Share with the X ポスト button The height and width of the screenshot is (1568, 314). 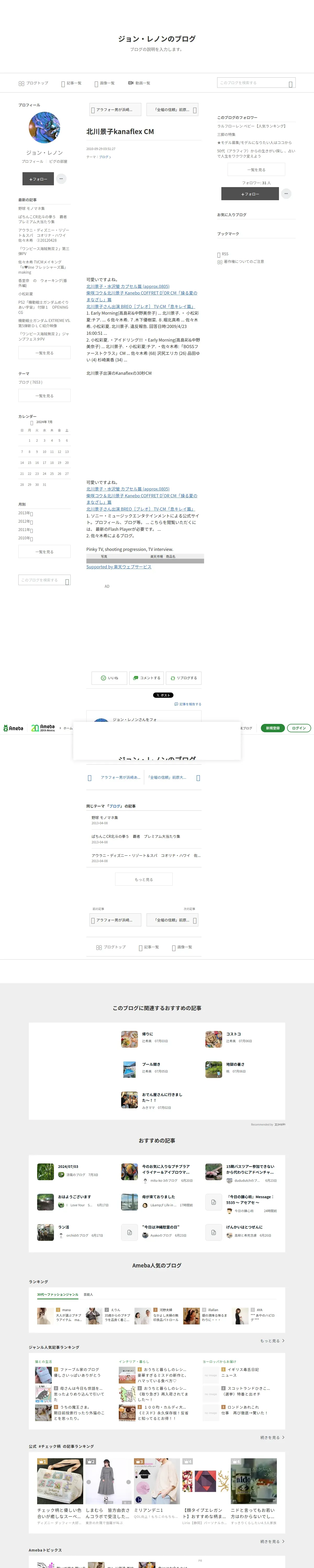pyautogui.click(x=163, y=695)
